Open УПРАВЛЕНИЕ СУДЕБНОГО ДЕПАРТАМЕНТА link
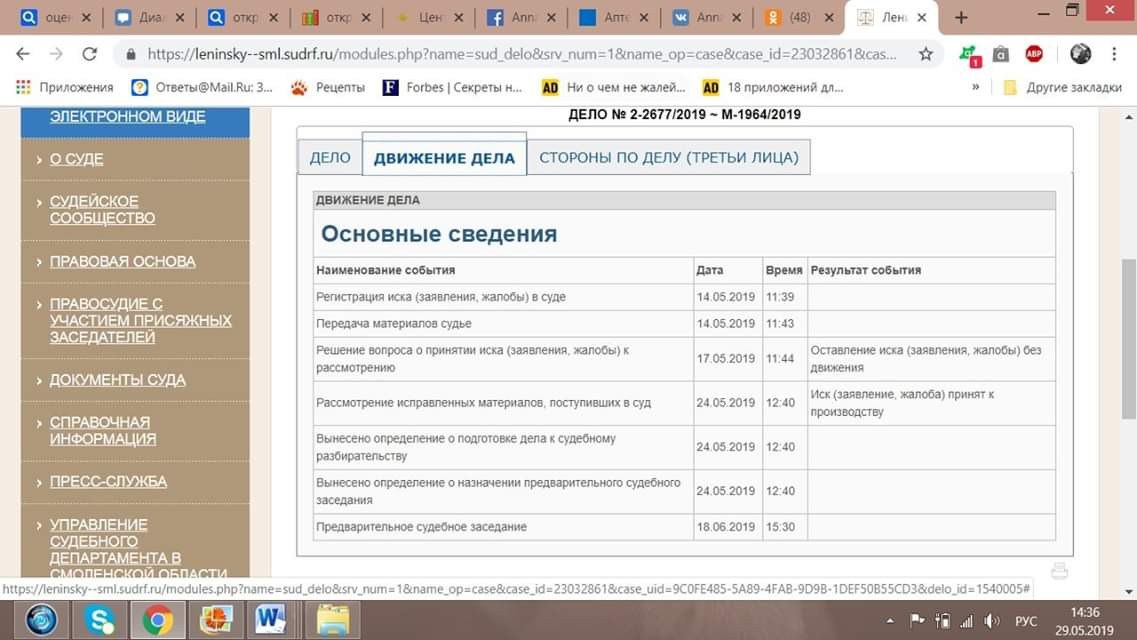 [138, 549]
